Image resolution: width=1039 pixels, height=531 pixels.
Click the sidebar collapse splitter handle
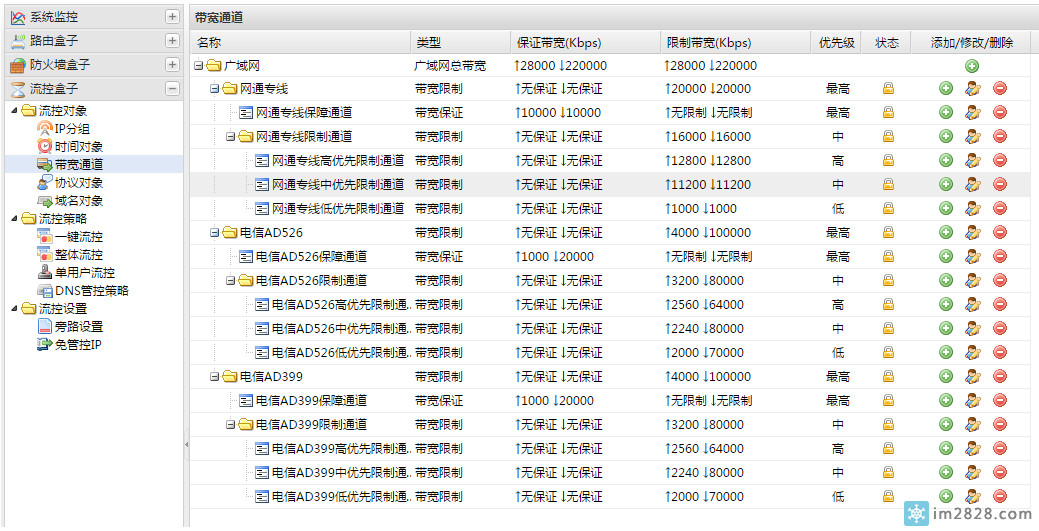(186, 443)
